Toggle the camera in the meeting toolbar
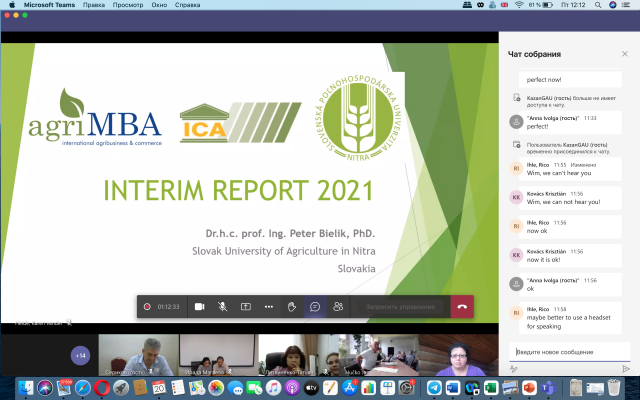This screenshot has height=400, width=640. pos(199,307)
